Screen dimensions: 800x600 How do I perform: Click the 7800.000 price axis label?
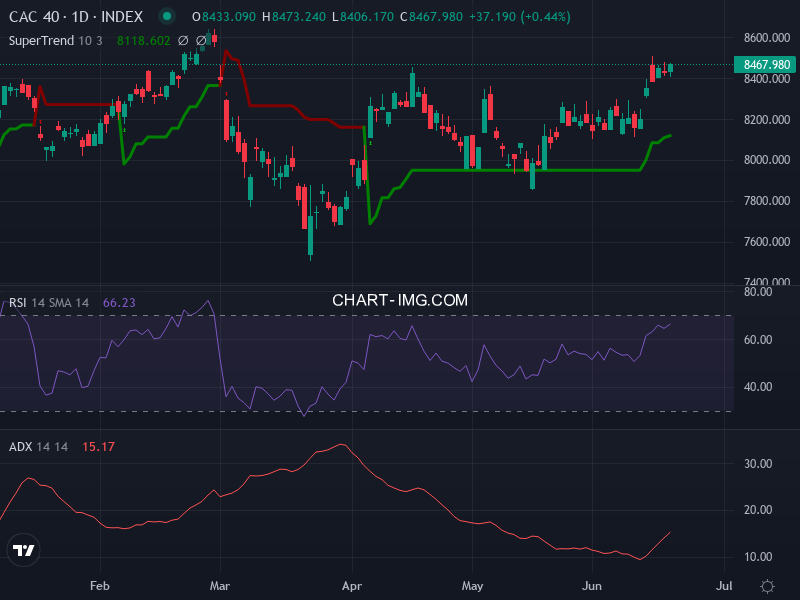pyautogui.click(x=767, y=201)
